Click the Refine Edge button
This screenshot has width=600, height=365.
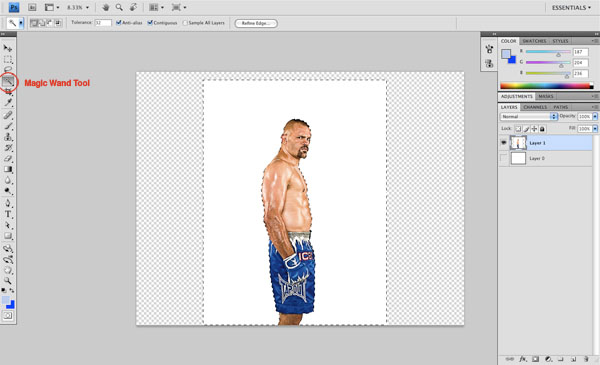click(256, 23)
